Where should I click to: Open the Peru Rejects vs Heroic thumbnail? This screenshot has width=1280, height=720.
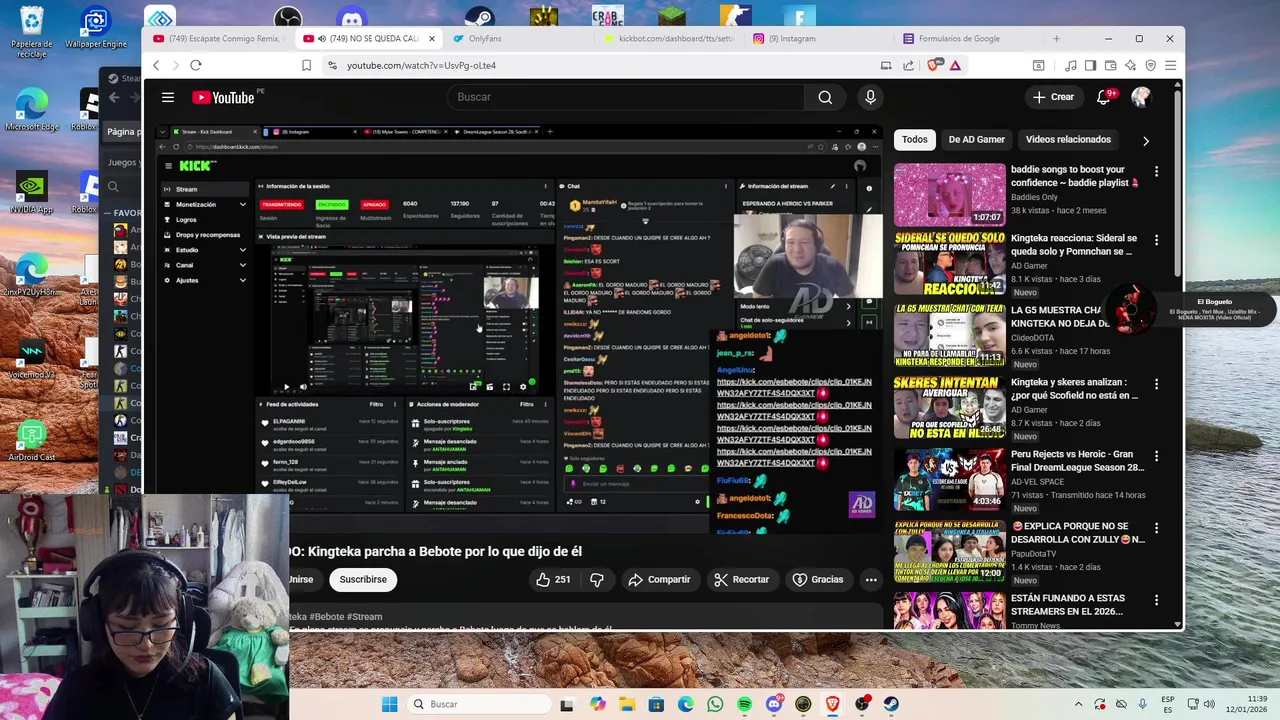(949, 479)
